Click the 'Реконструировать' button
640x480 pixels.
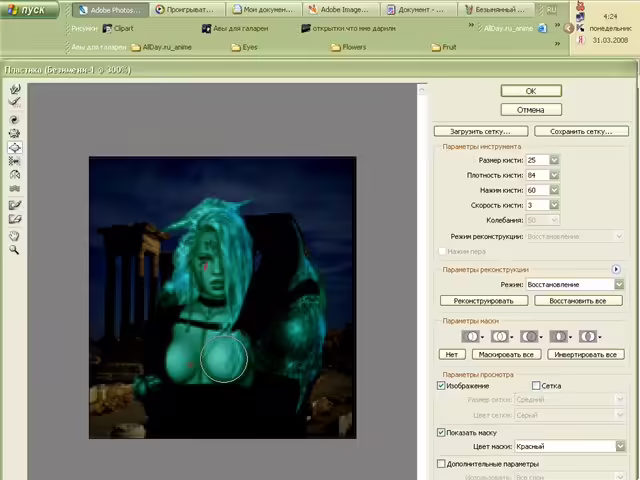[484, 301]
